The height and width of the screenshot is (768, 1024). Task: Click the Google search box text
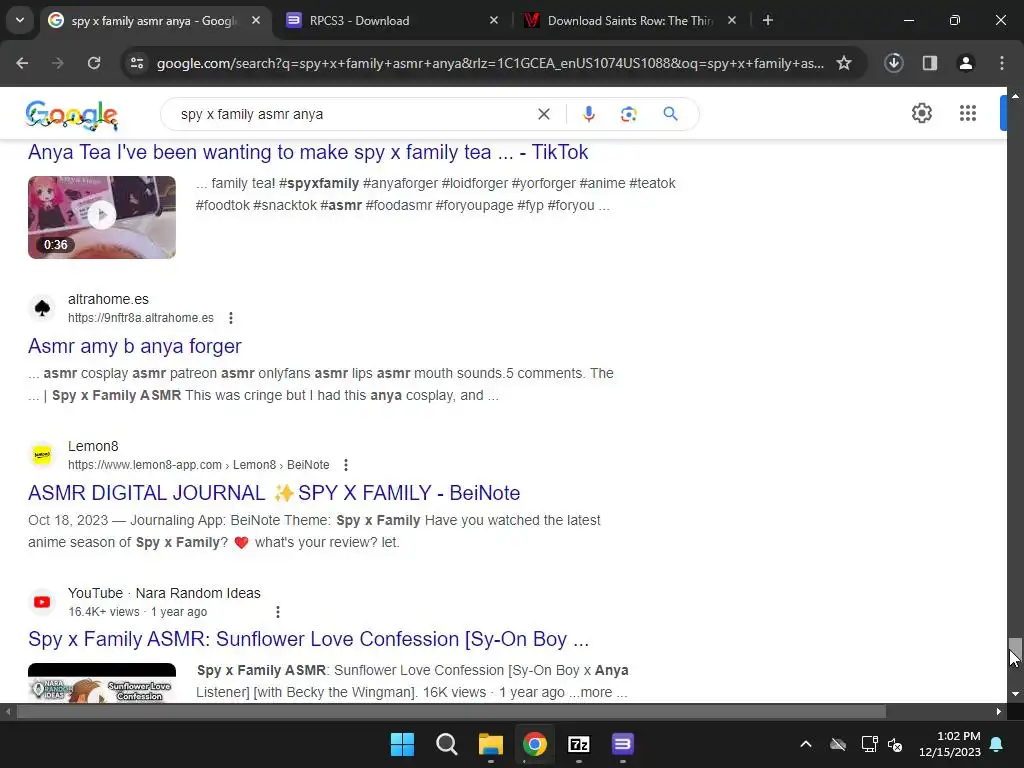click(x=252, y=114)
